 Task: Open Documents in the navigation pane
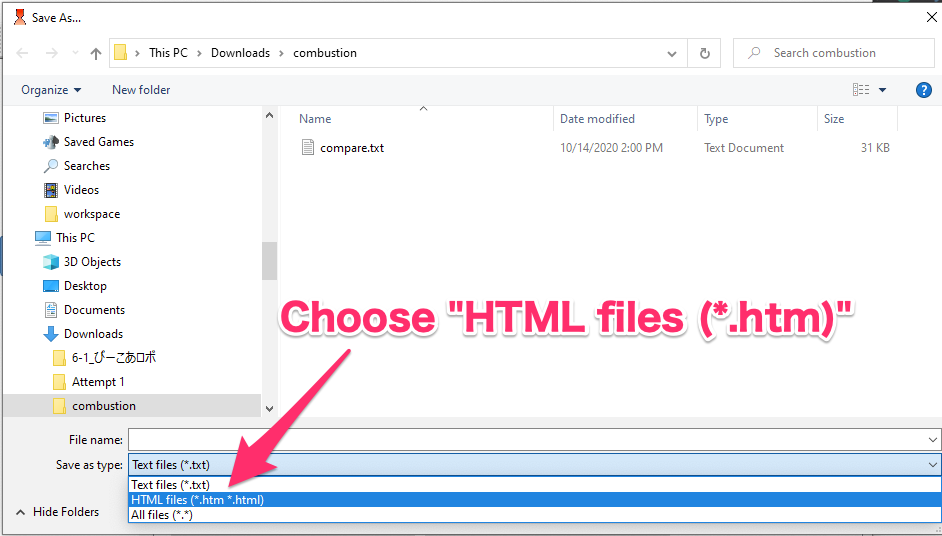pos(94,310)
